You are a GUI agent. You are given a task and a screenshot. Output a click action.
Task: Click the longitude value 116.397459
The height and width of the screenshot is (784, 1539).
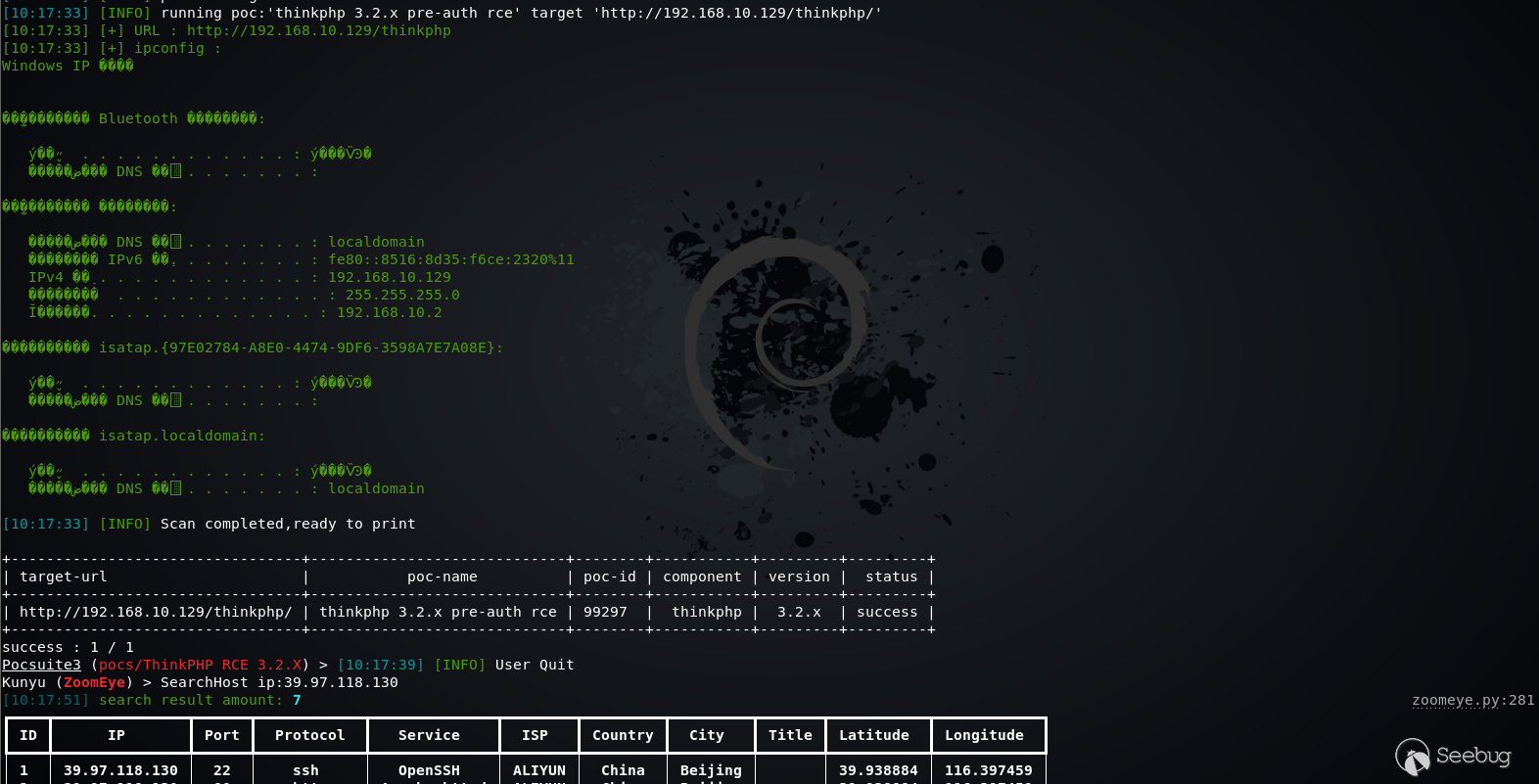click(989, 770)
